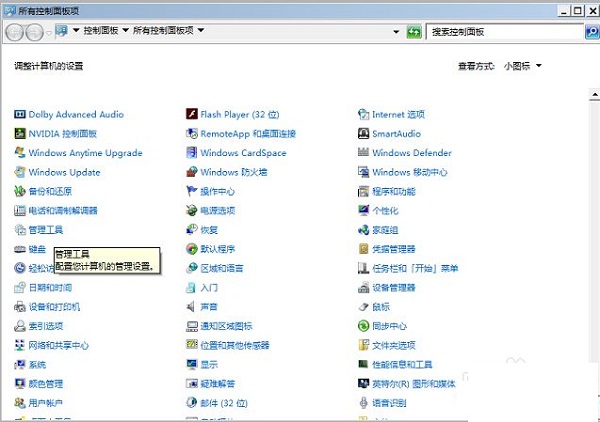Viewport: 600px width, 422px height.
Task: Open 颜色管理
Action: click(x=46, y=384)
